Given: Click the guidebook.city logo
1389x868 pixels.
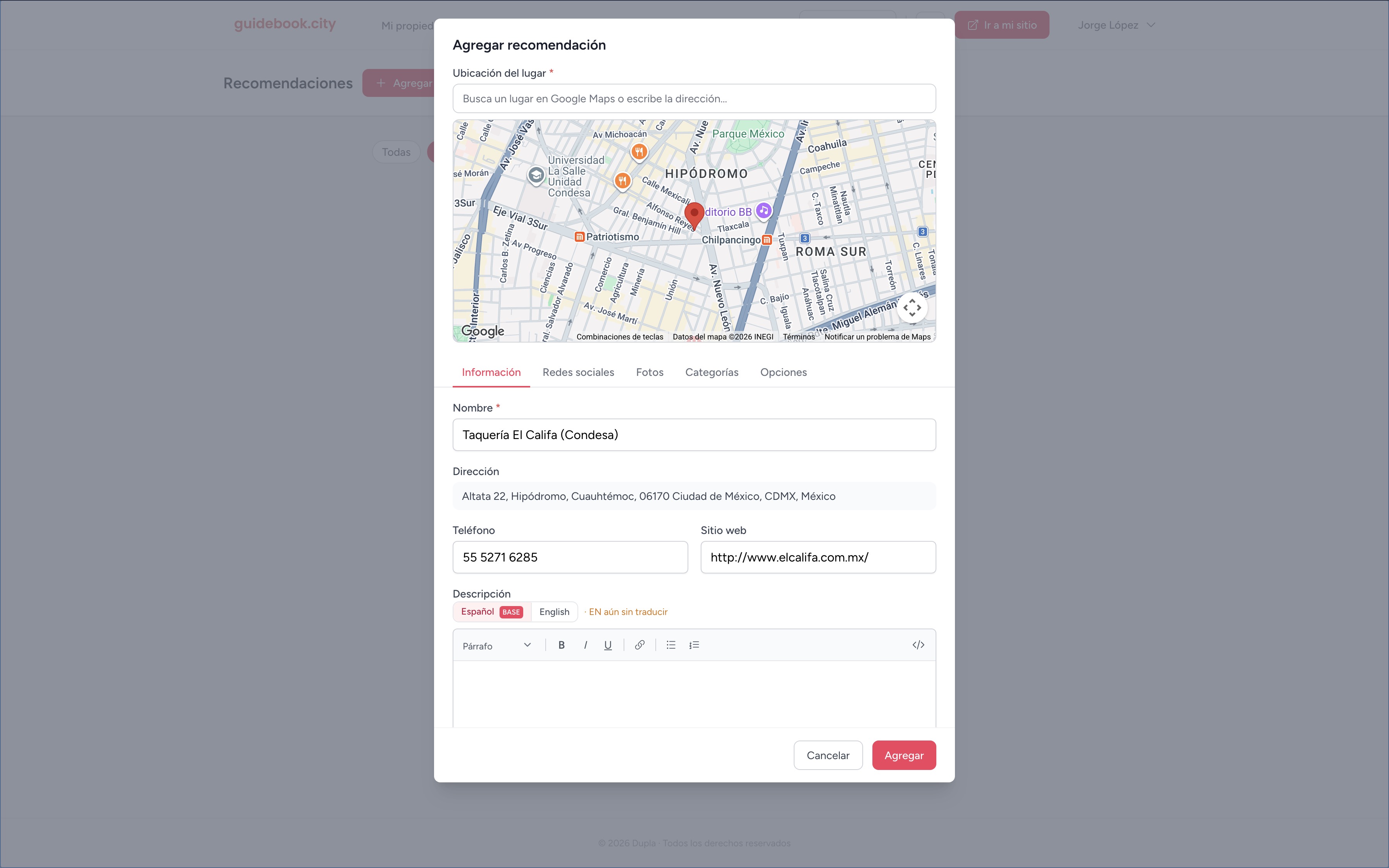Looking at the screenshot, I should [285, 24].
